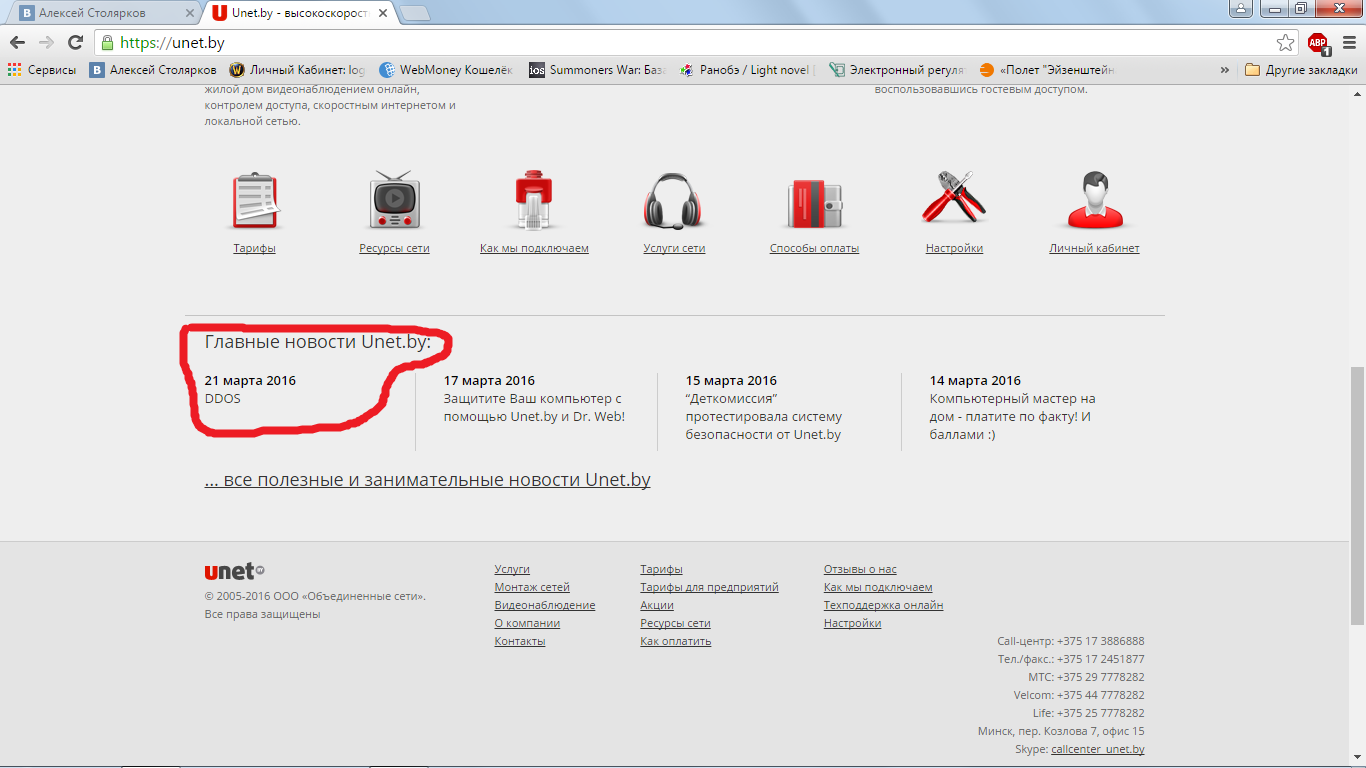1366x768 pixels.
Task: Click the vertical page scrollbar thumb
Action: (1358, 495)
